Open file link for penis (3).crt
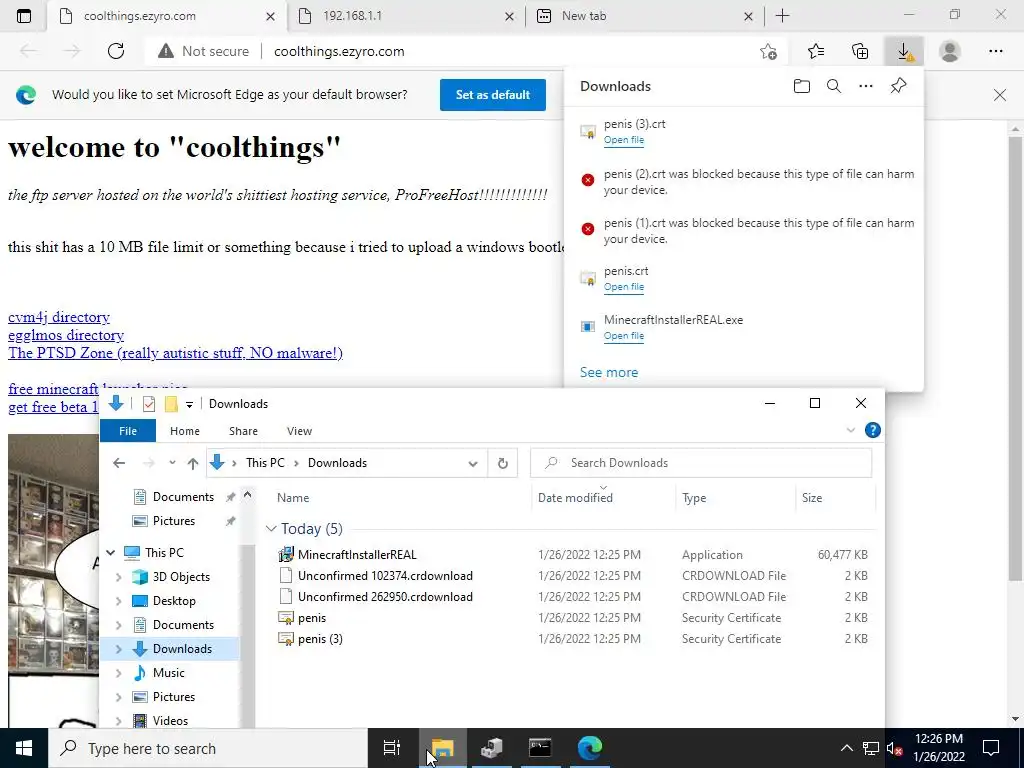 (x=624, y=140)
